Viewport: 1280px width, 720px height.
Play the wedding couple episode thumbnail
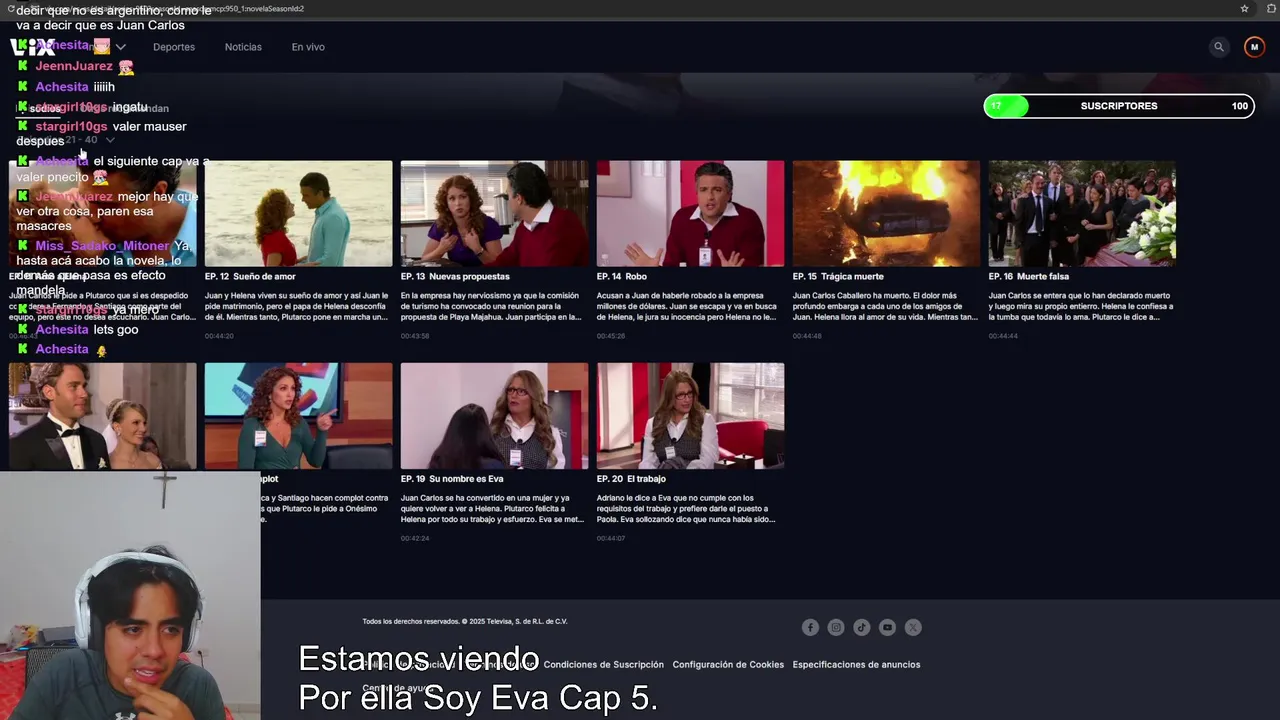(x=103, y=416)
